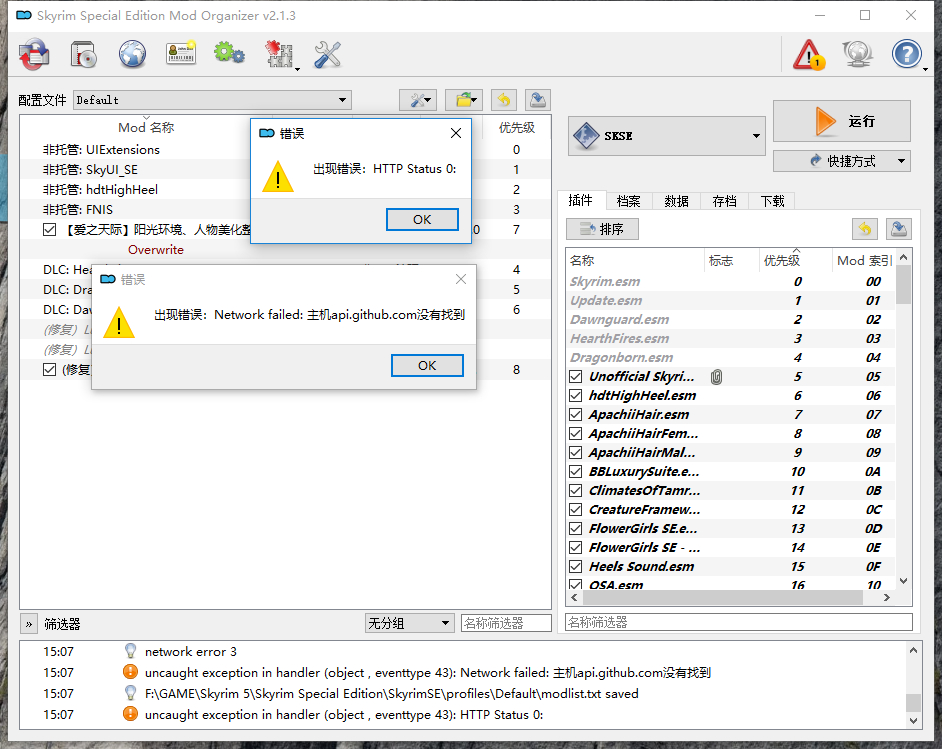Switch to the 下载 downloads tab
The image size is (942, 749).
click(773, 201)
